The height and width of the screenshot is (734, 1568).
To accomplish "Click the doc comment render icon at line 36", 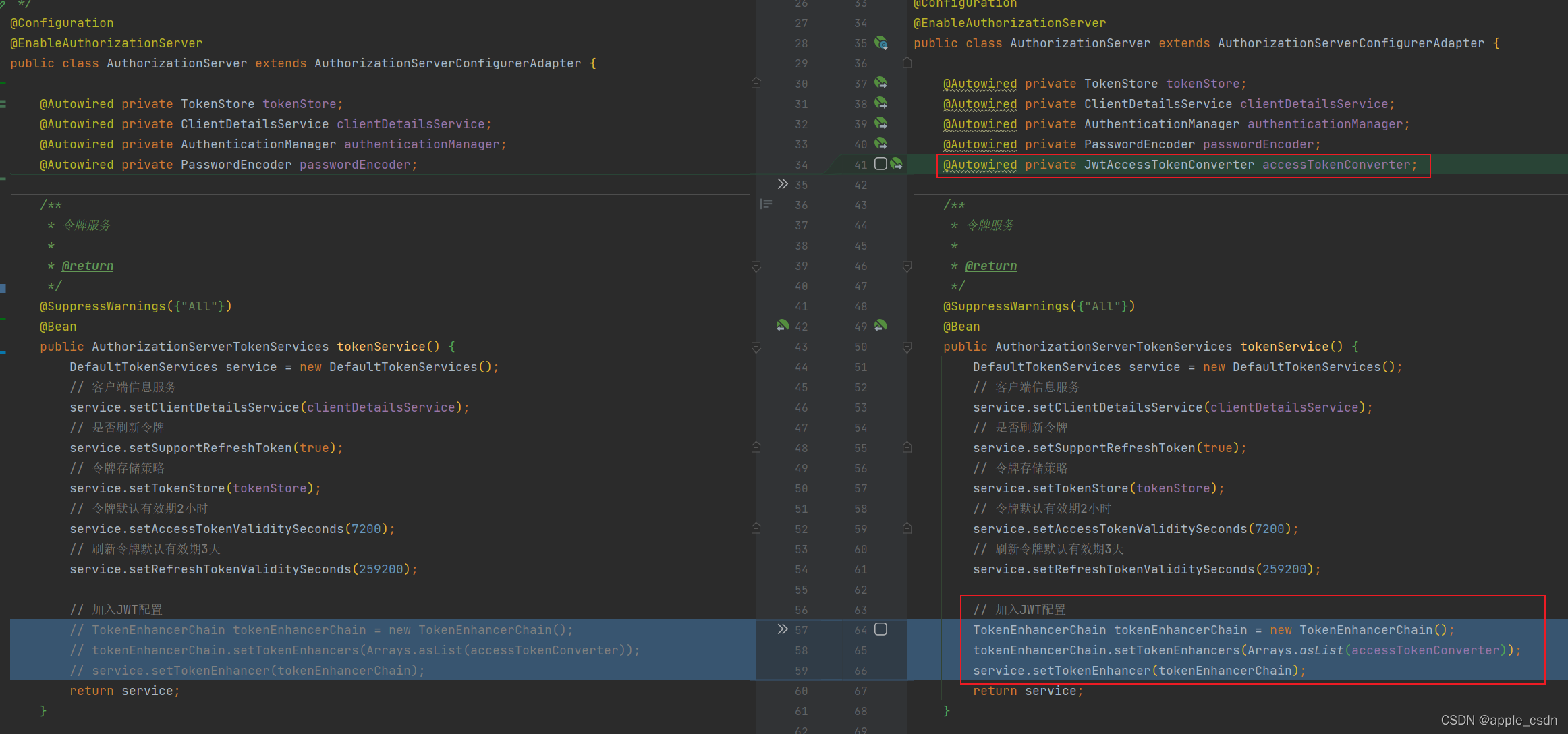I will 766,204.
